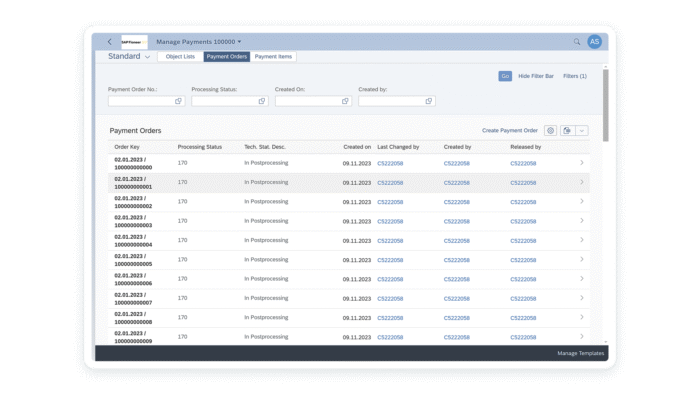Open value help for Created by field
Screen dimensions: 700x394
click(429, 101)
